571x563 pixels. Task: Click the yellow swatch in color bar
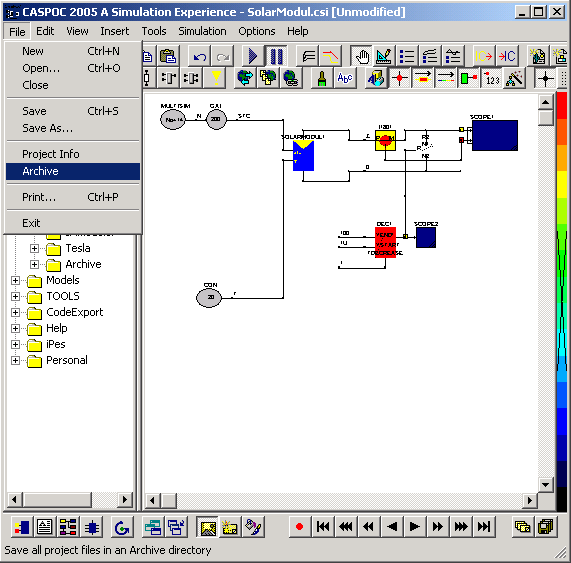562,184
